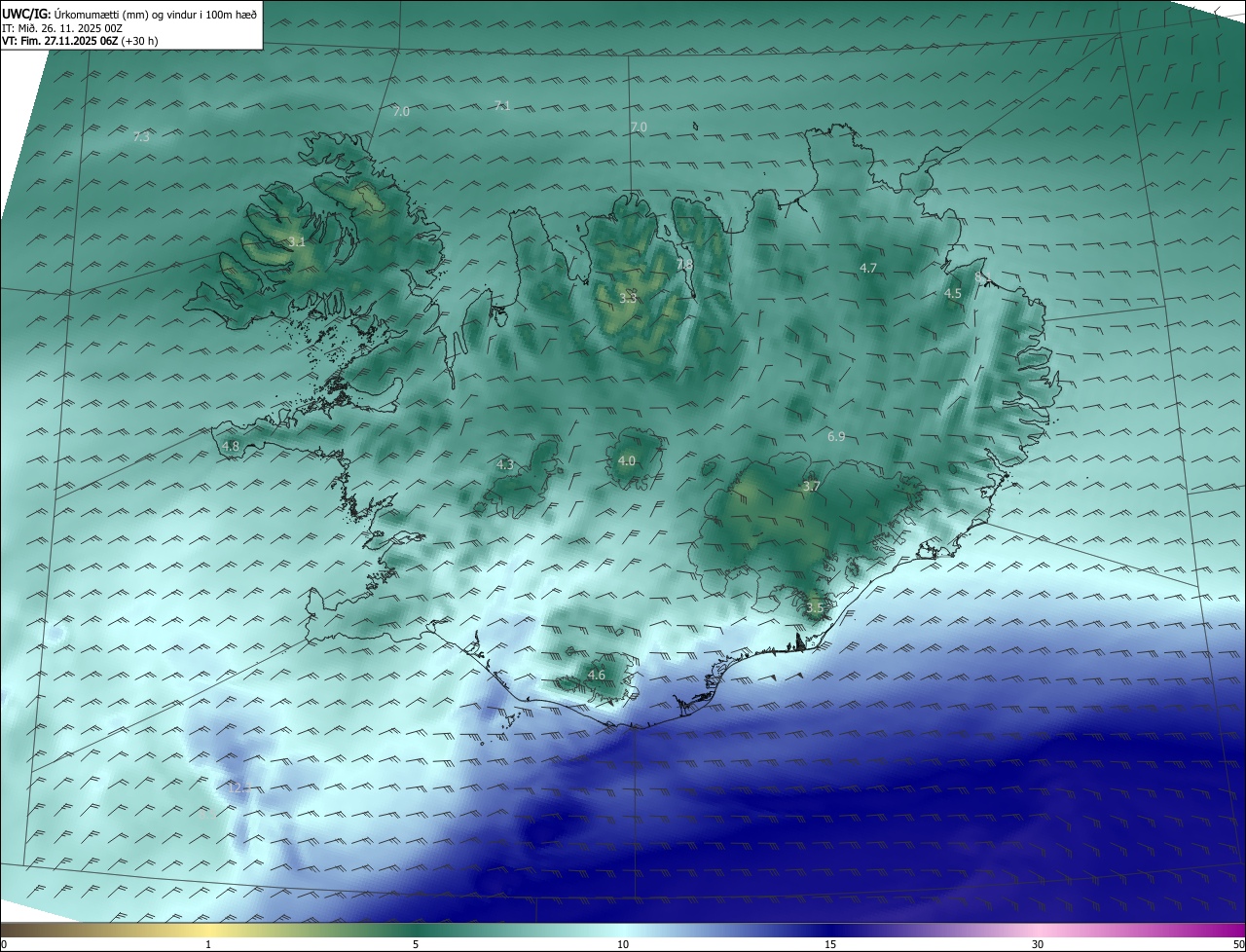Click the colorbar tick label 5

click(x=416, y=944)
